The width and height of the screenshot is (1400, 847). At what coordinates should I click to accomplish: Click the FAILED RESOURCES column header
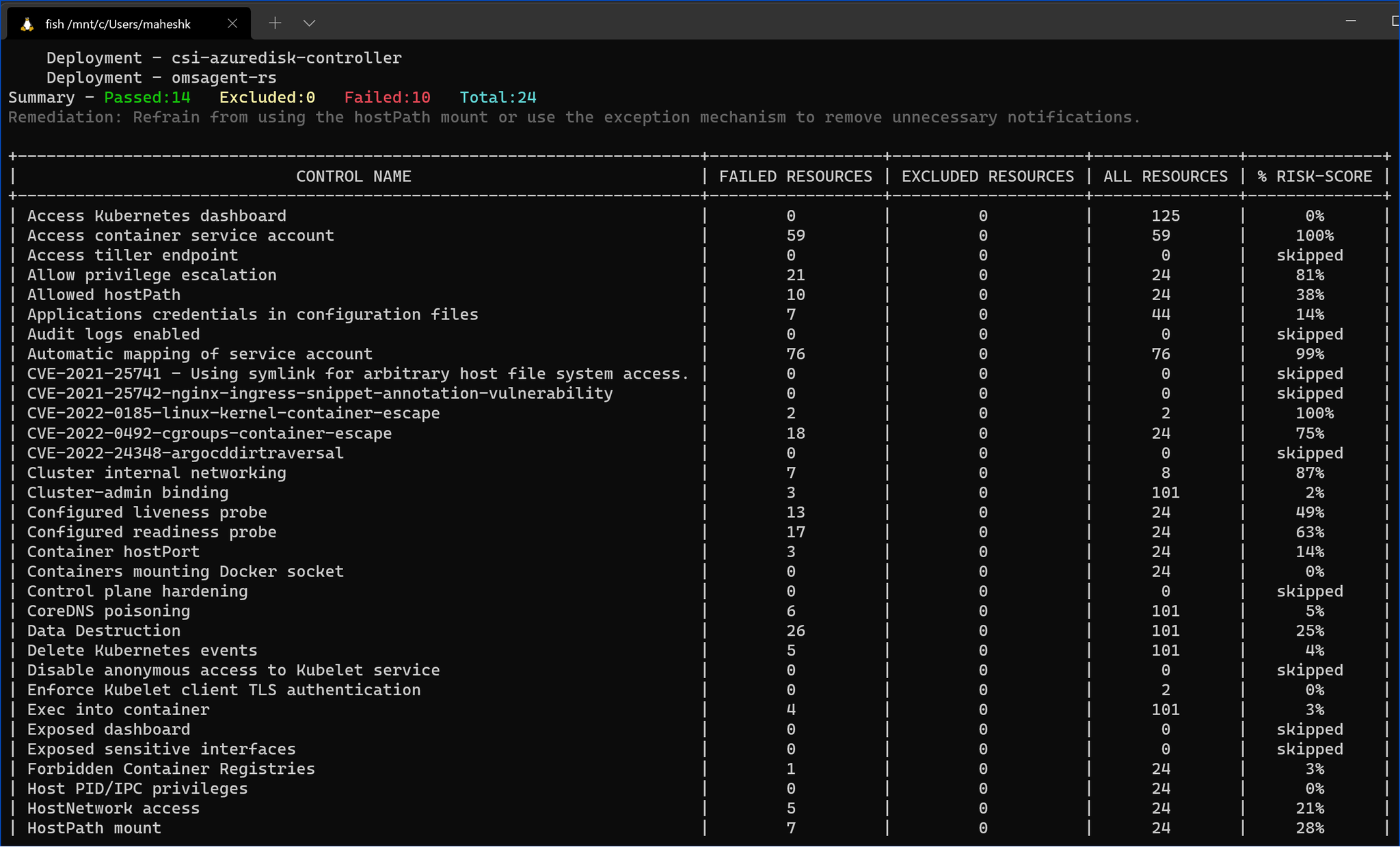[796, 176]
